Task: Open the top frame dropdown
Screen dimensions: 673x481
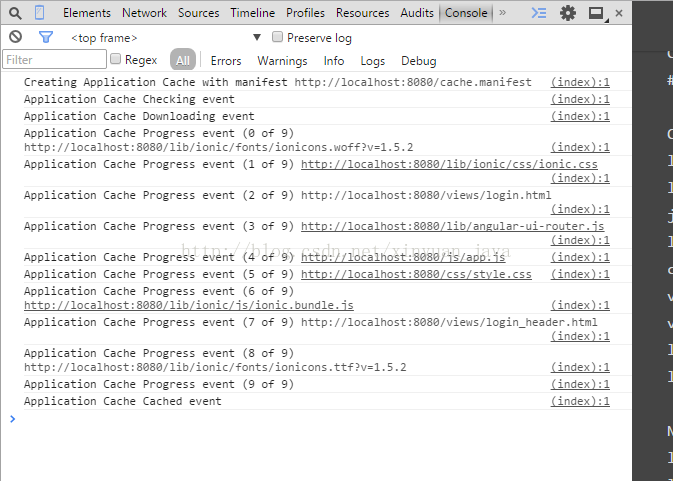Action: pyautogui.click(x=167, y=38)
